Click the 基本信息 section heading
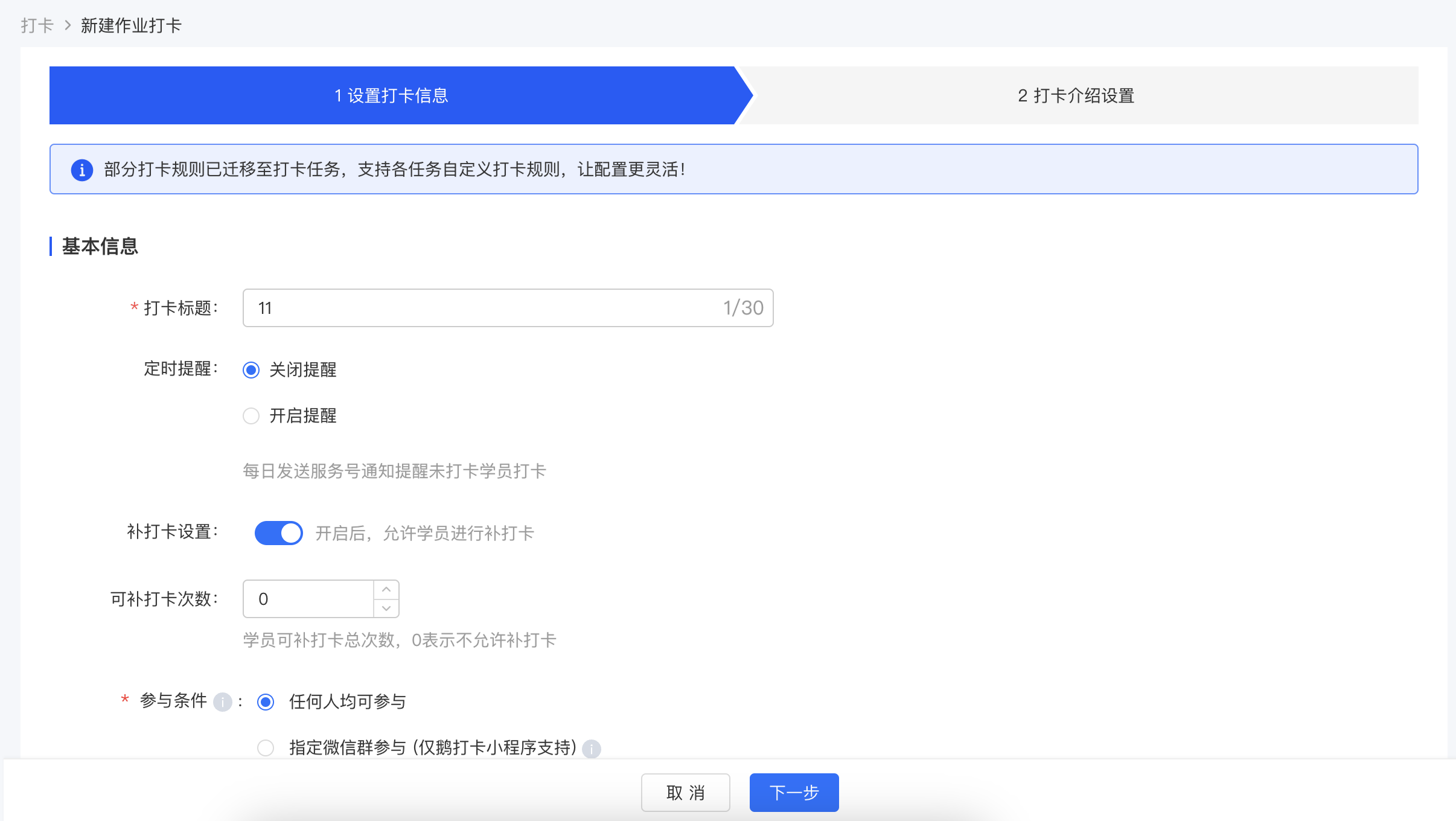Image resolution: width=1456 pixels, height=821 pixels. [100, 246]
